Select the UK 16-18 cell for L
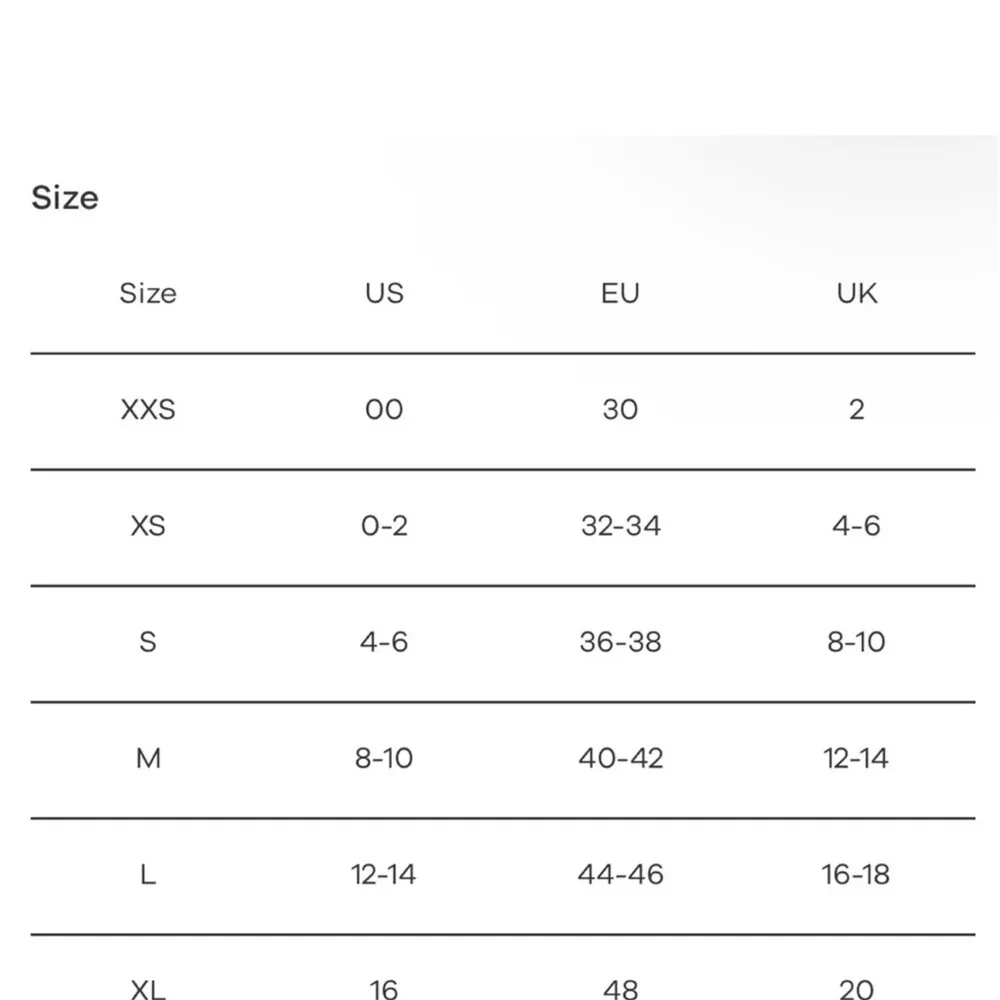 point(856,874)
